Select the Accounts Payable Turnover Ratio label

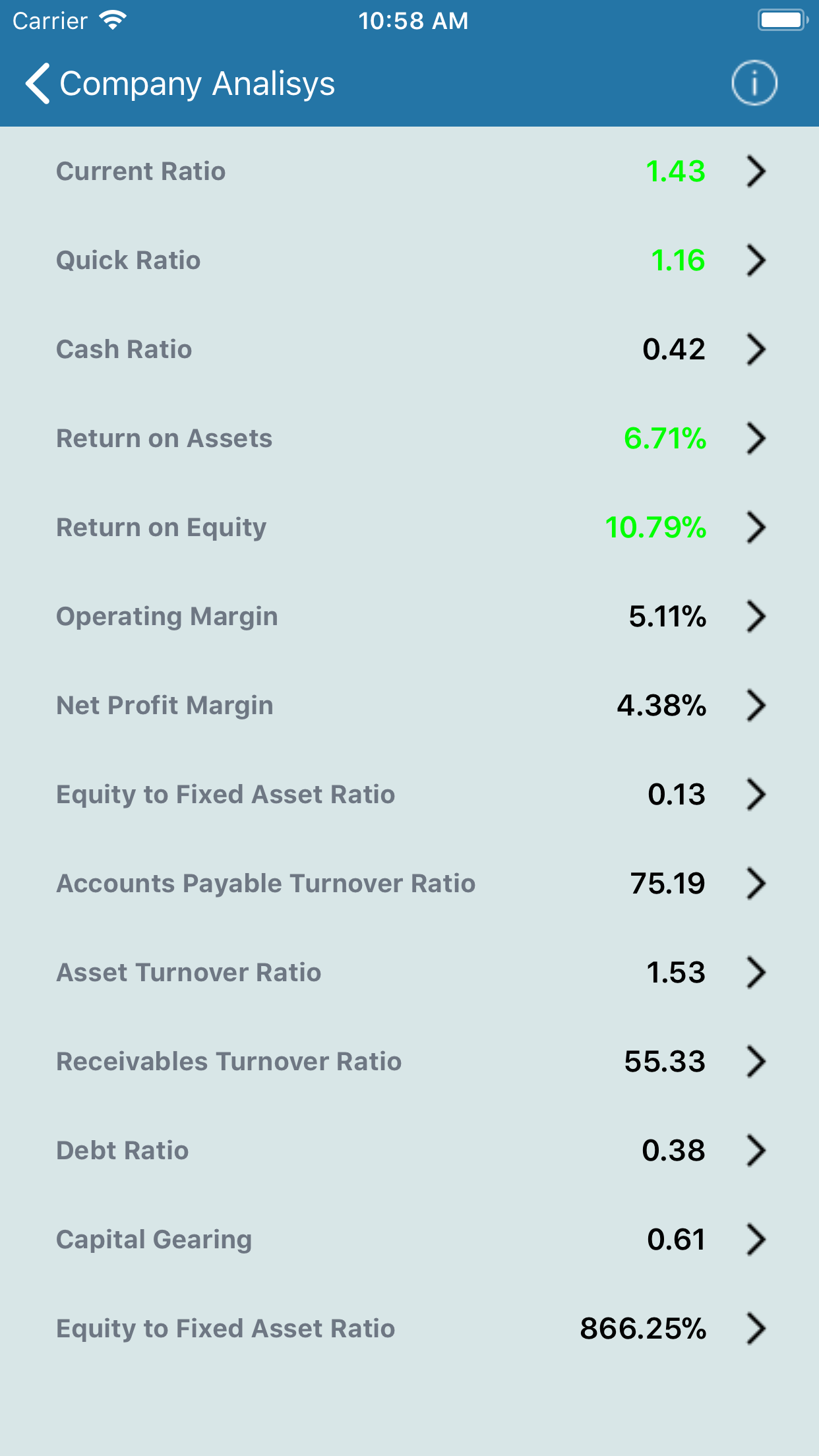pos(266,884)
